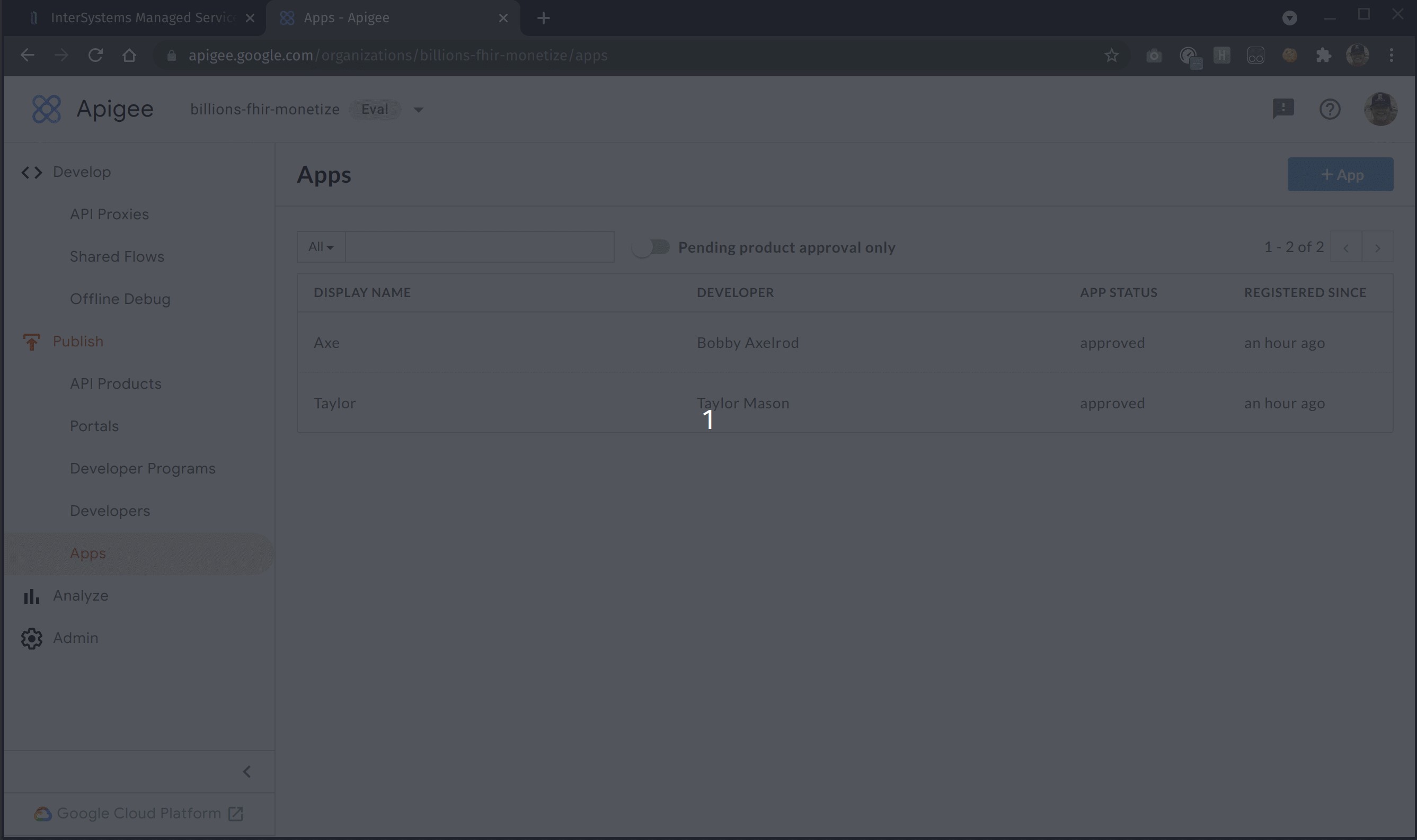Toggle Pending product approval only switch
The height and width of the screenshot is (840, 1417).
[651, 247]
